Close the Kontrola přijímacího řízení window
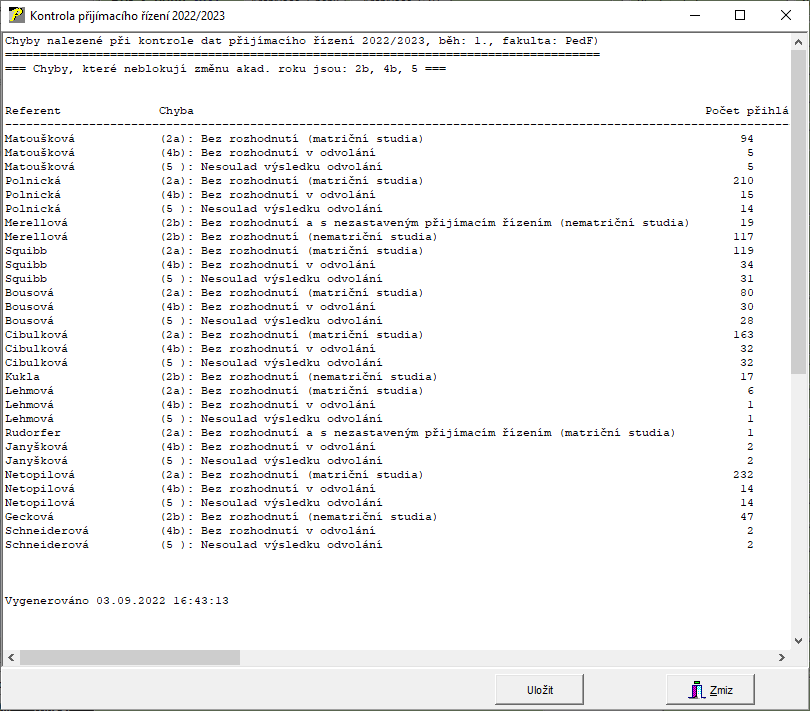810x711 pixels. pyautogui.click(x=786, y=16)
